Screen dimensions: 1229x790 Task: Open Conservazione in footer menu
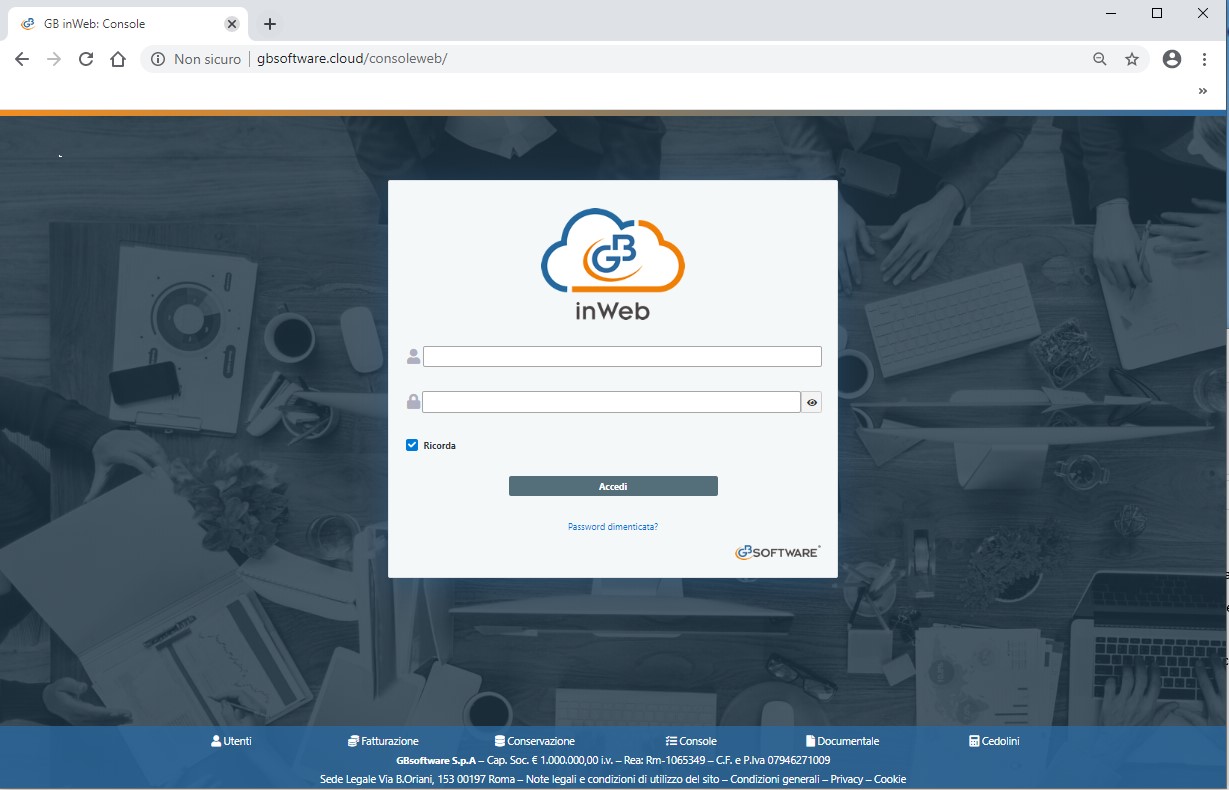click(535, 741)
